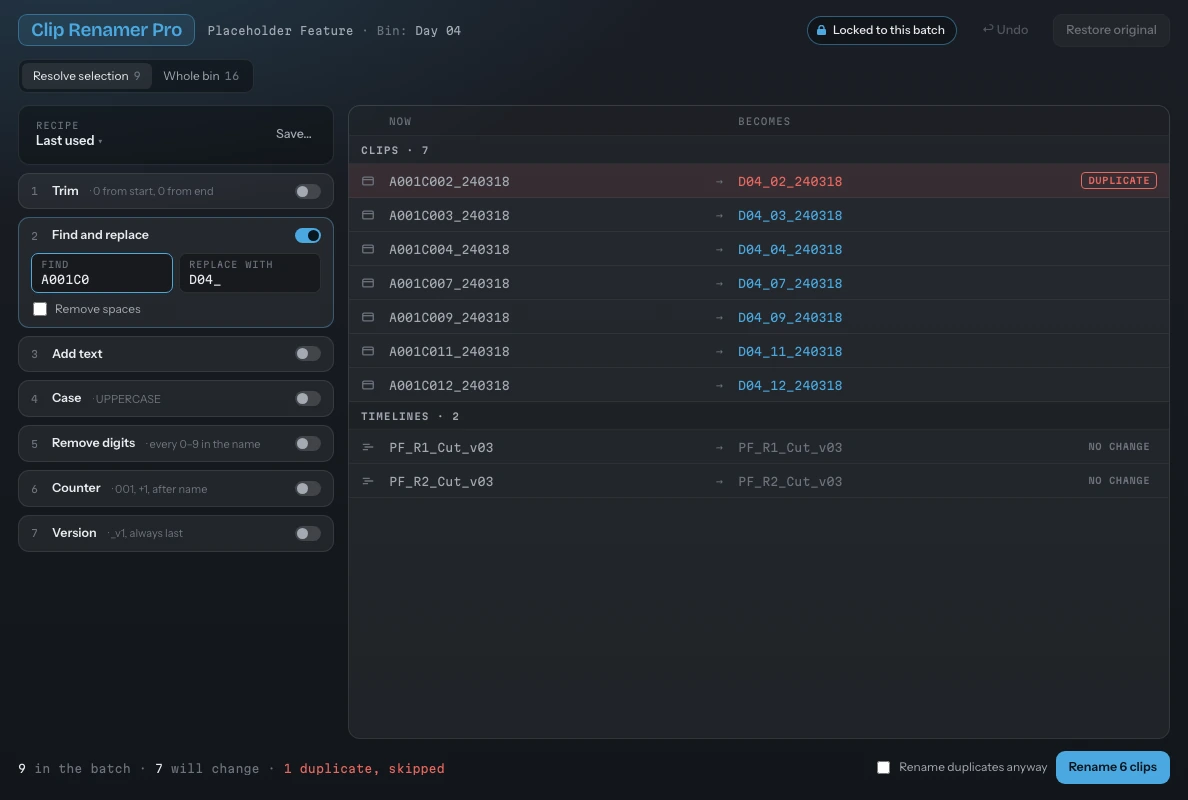Viewport: 1188px width, 800px height.
Task: Select clip name A001C012_240318
Action: [x=449, y=386]
